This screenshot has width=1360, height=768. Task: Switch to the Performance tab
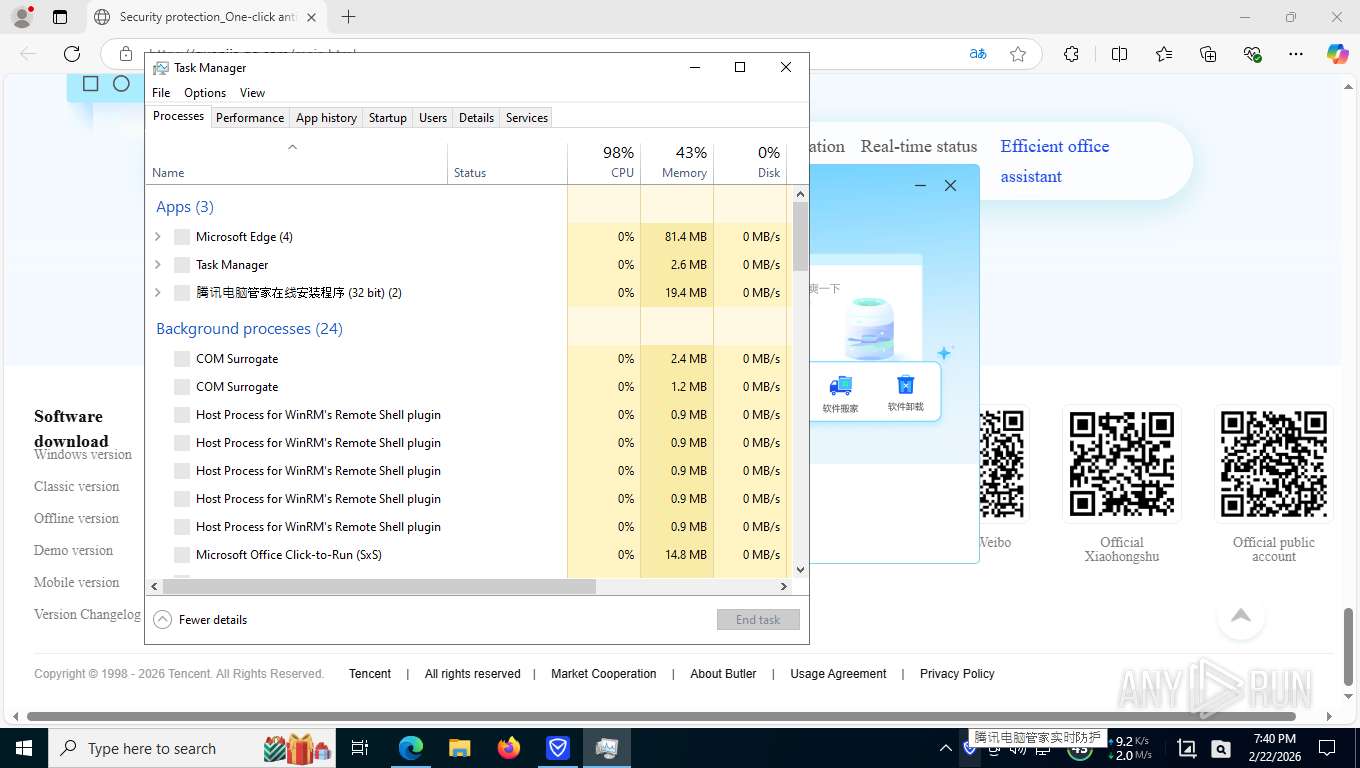click(x=250, y=117)
